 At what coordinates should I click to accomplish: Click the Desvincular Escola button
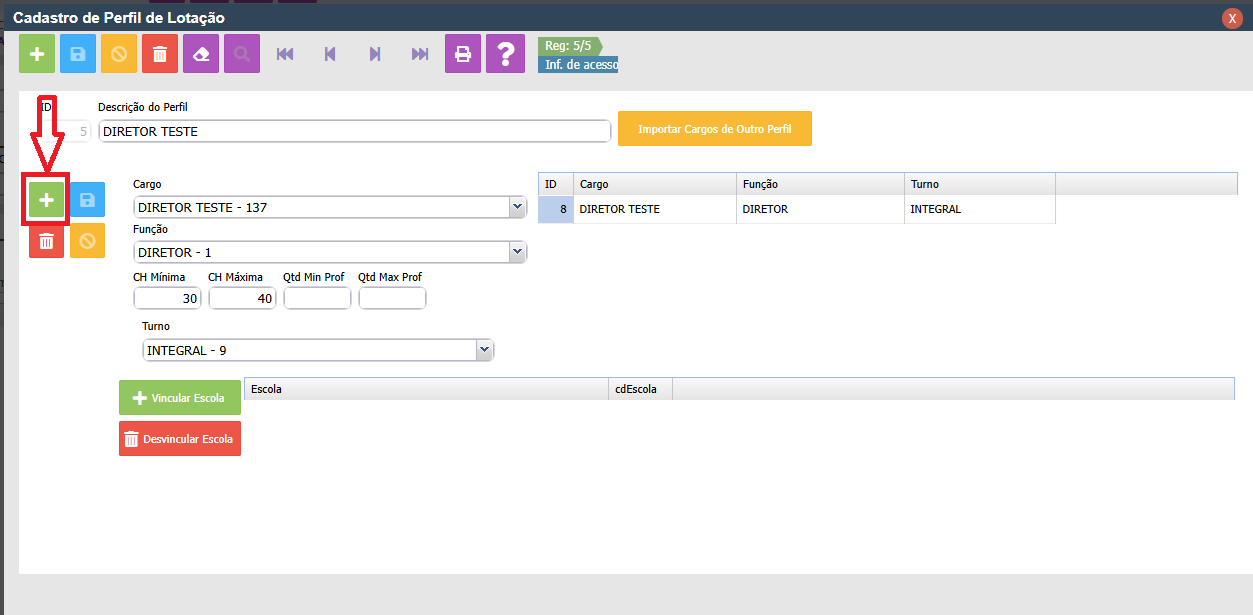(x=180, y=439)
